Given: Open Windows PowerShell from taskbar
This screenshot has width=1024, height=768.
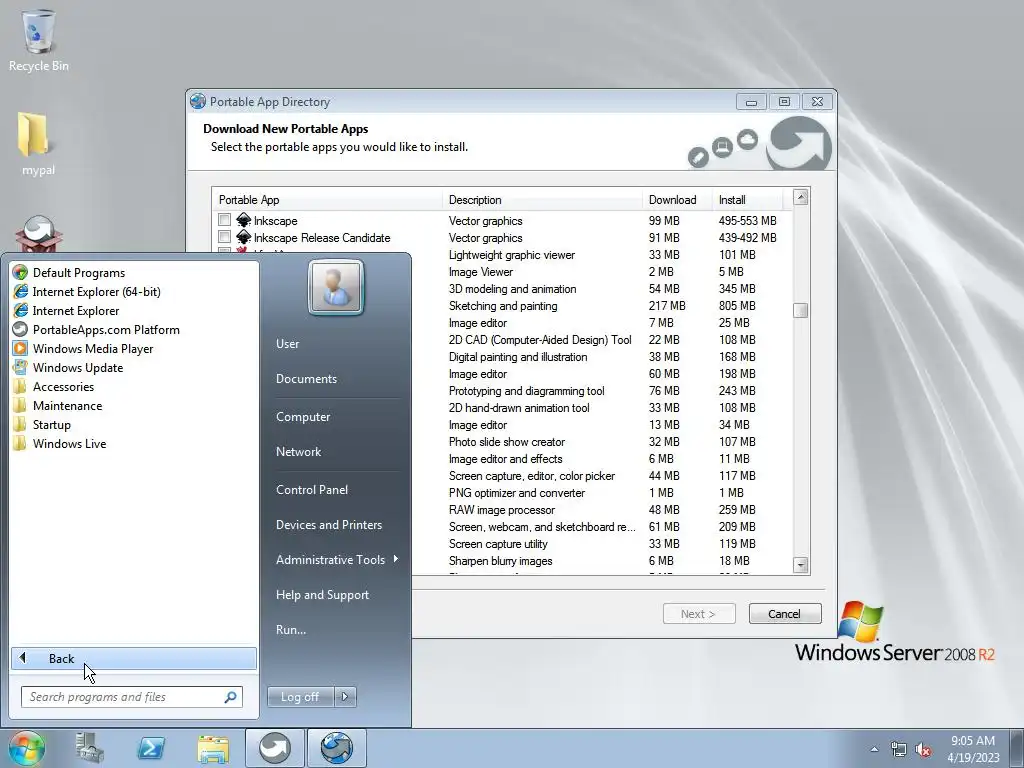Looking at the screenshot, I should [x=151, y=748].
